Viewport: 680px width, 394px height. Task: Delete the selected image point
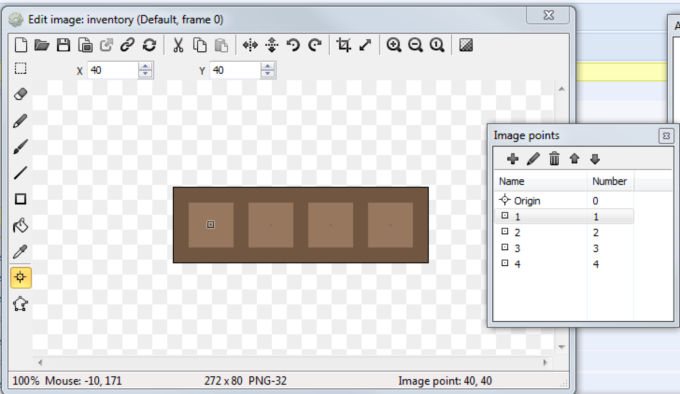(554, 159)
